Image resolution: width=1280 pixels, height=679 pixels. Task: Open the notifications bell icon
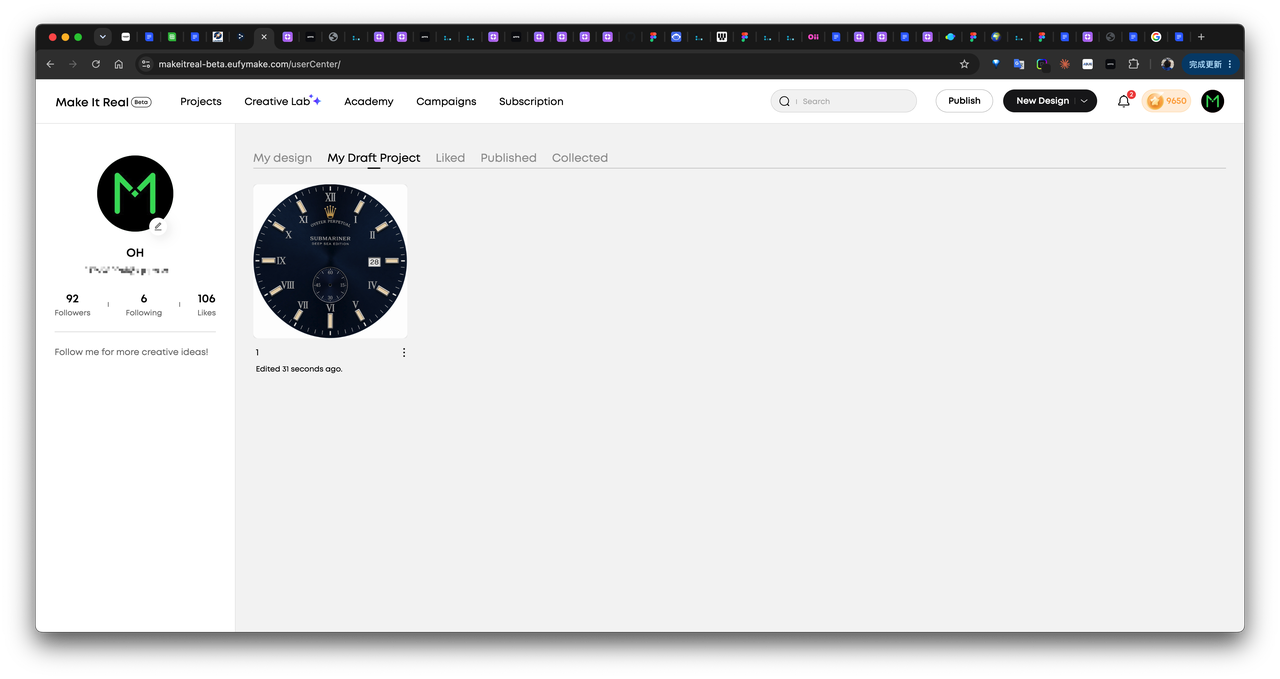tap(1124, 101)
